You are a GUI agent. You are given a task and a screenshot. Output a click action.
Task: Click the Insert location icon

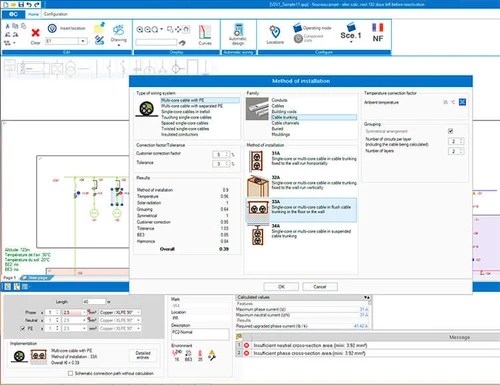tap(52, 28)
